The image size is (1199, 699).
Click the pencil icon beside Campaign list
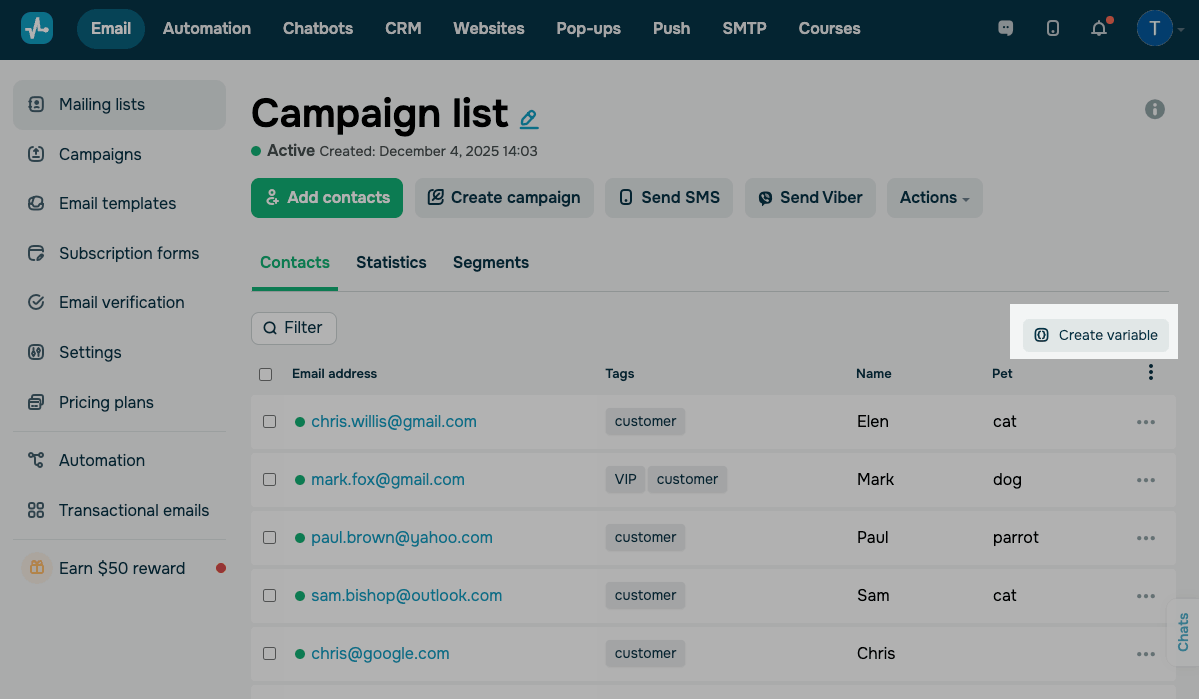point(529,119)
